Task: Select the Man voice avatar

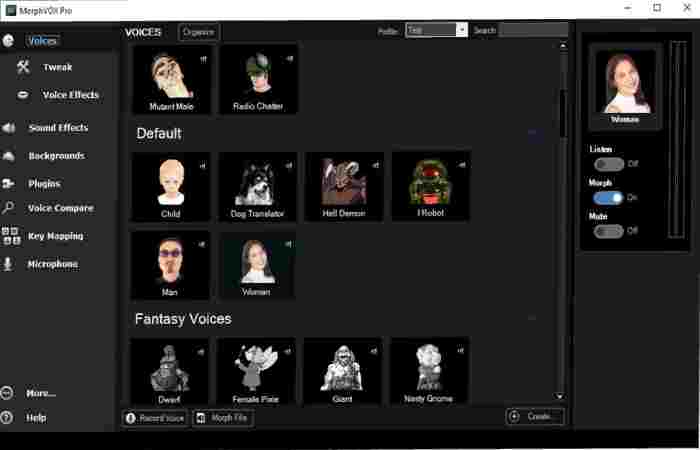Action: [x=170, y=266]
